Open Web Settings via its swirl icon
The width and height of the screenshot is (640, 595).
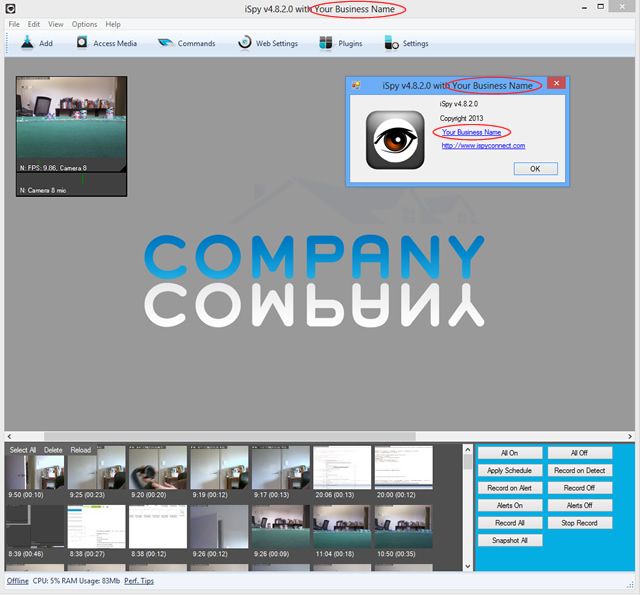(244, 42)
